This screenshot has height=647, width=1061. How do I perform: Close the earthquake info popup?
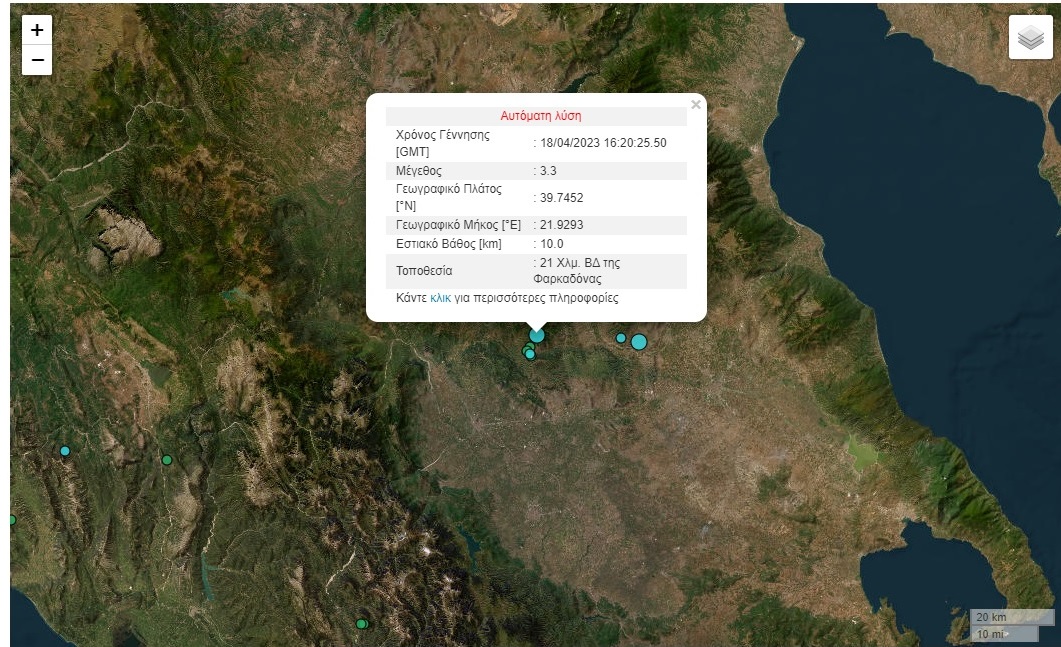696,105
